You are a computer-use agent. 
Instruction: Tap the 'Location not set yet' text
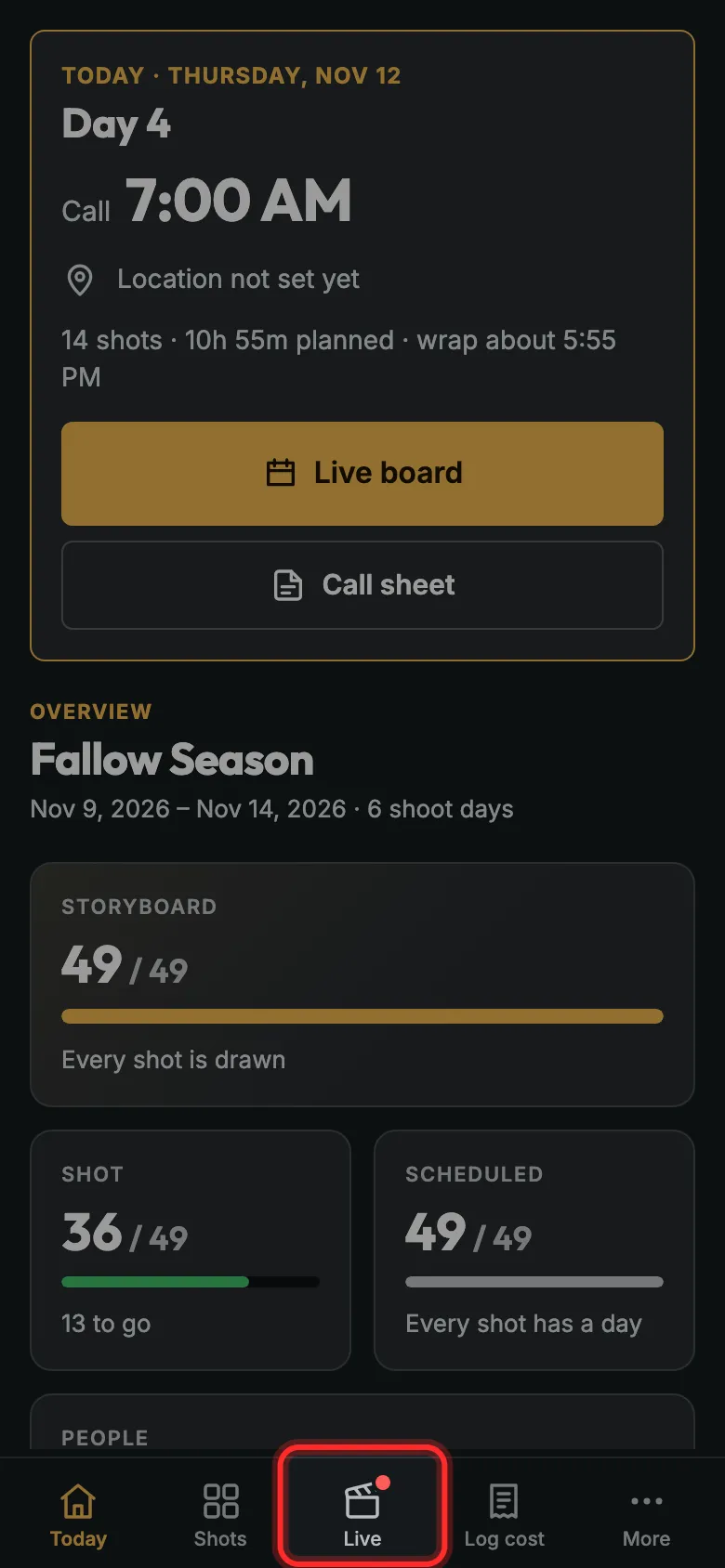pyautogui.click(x=238, y=280)
